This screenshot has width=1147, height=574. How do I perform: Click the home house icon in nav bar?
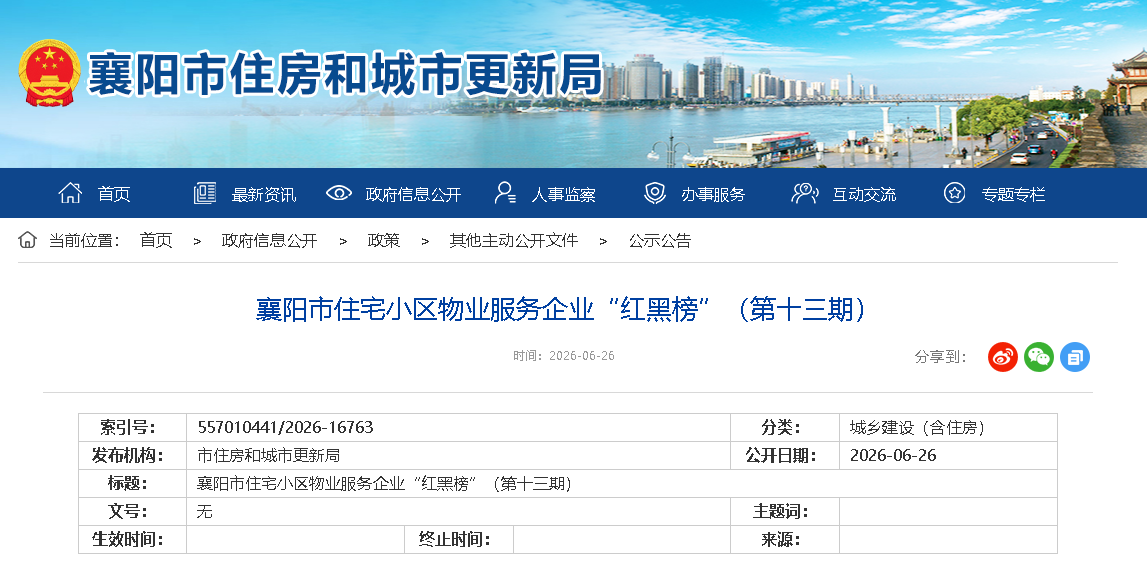pyautogui.click(x=70, y=193)
